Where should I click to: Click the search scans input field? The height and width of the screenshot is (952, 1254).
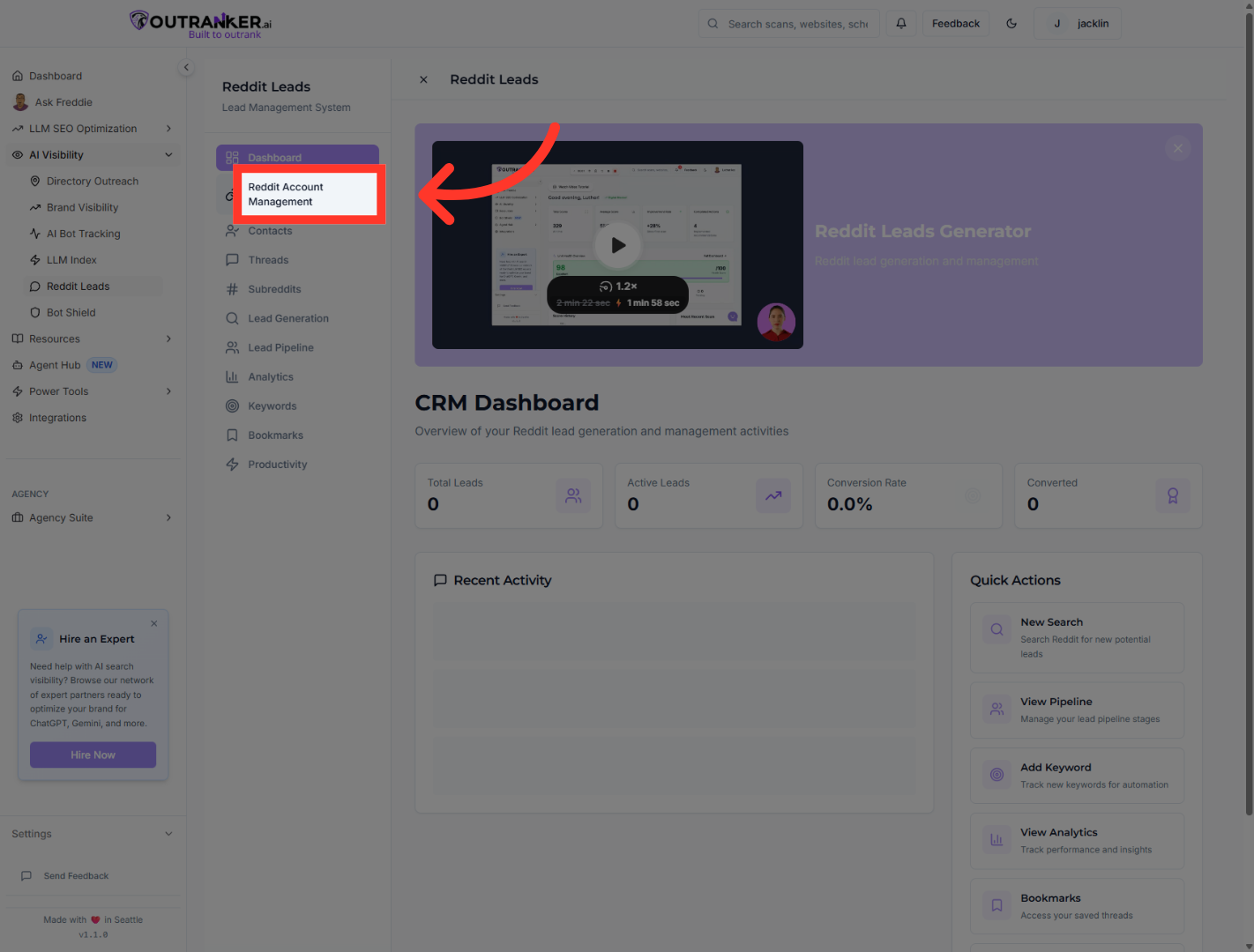point(794,23)
